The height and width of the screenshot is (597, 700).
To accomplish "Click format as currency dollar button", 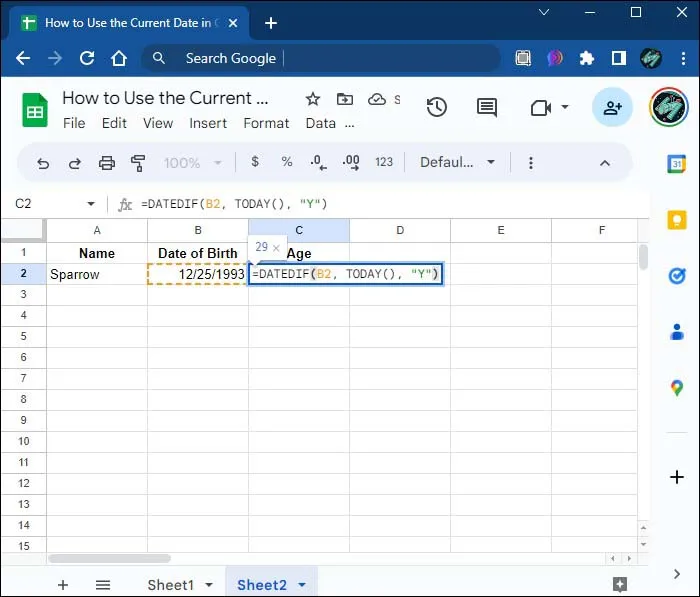I will 255,162.
